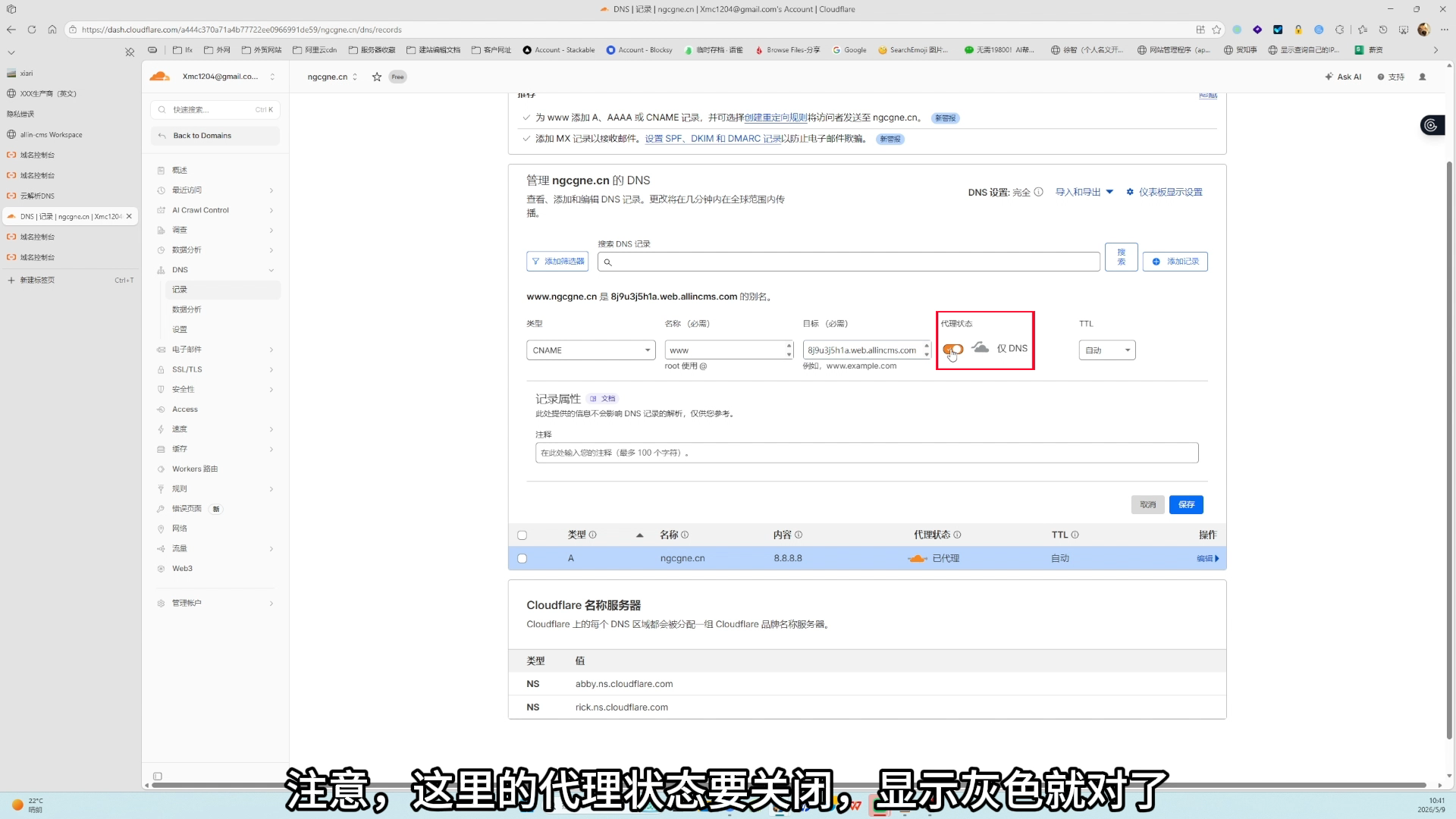Image resolution: width=1456 pixels, height=819 pixels.
Task: Open 管理帐户 manage account
Action: (215, 603)
